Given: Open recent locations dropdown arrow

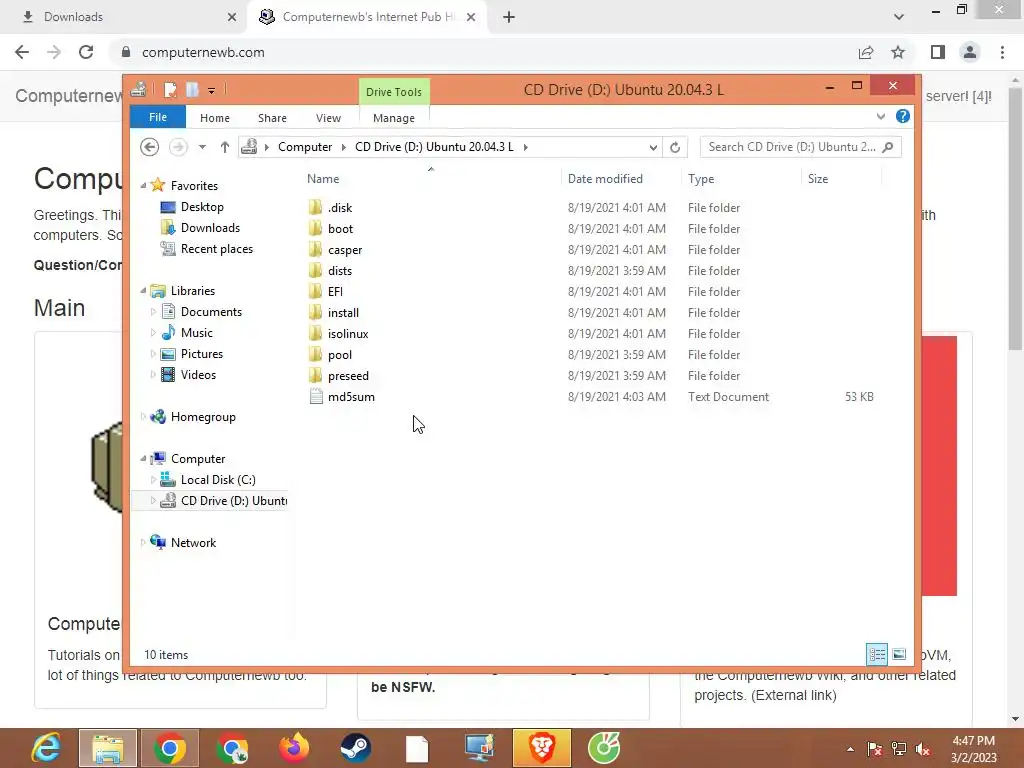Looking at the screenshot, I should coord(202,147).
